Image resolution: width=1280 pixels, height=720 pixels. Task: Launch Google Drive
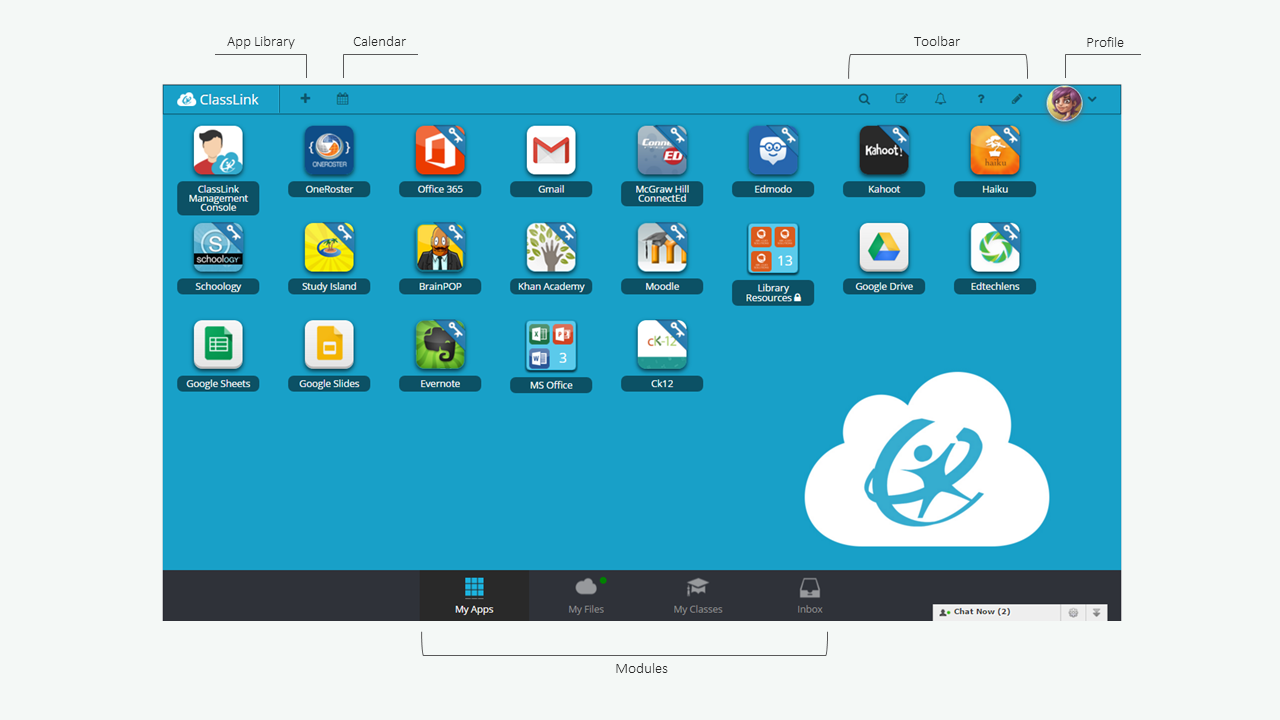(x=884, y=247)
